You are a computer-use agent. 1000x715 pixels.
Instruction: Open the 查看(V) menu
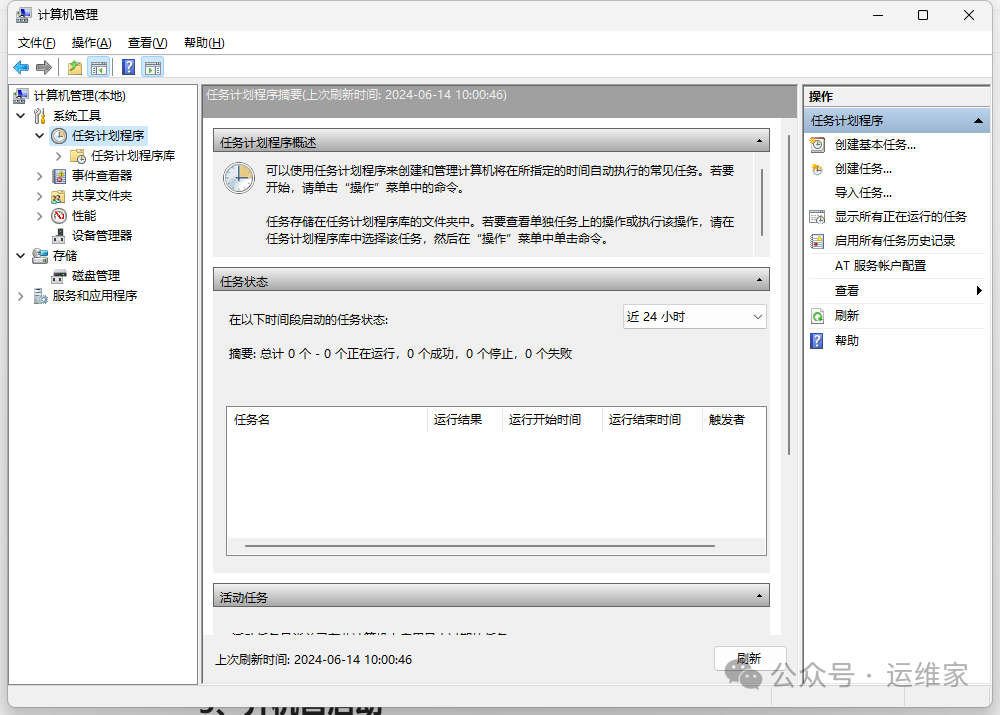(147, 43)
